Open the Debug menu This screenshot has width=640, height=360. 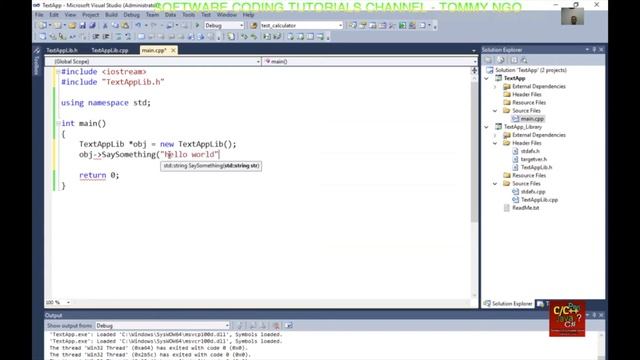[131, 15]
